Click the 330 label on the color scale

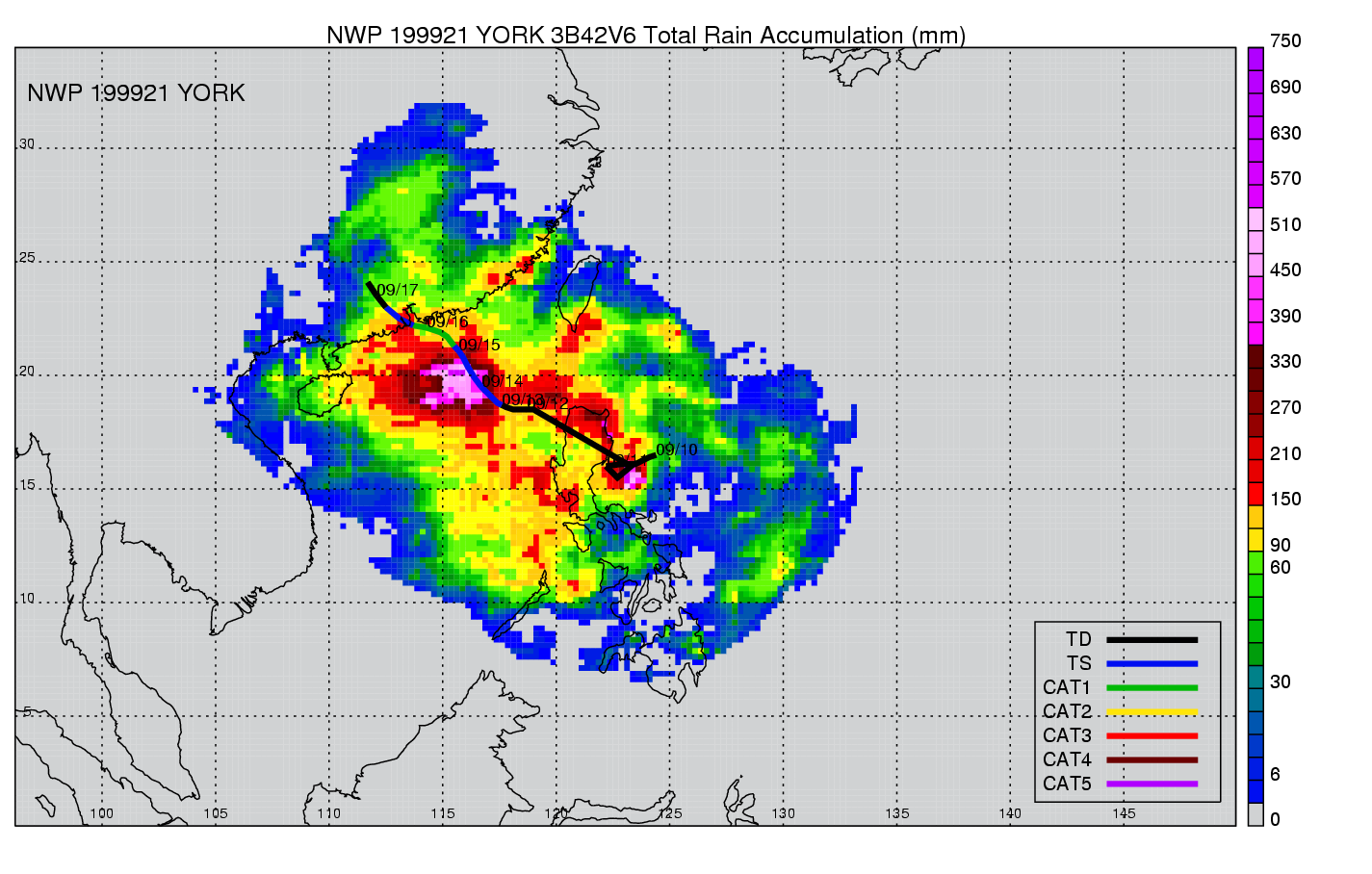[1285, 362]
